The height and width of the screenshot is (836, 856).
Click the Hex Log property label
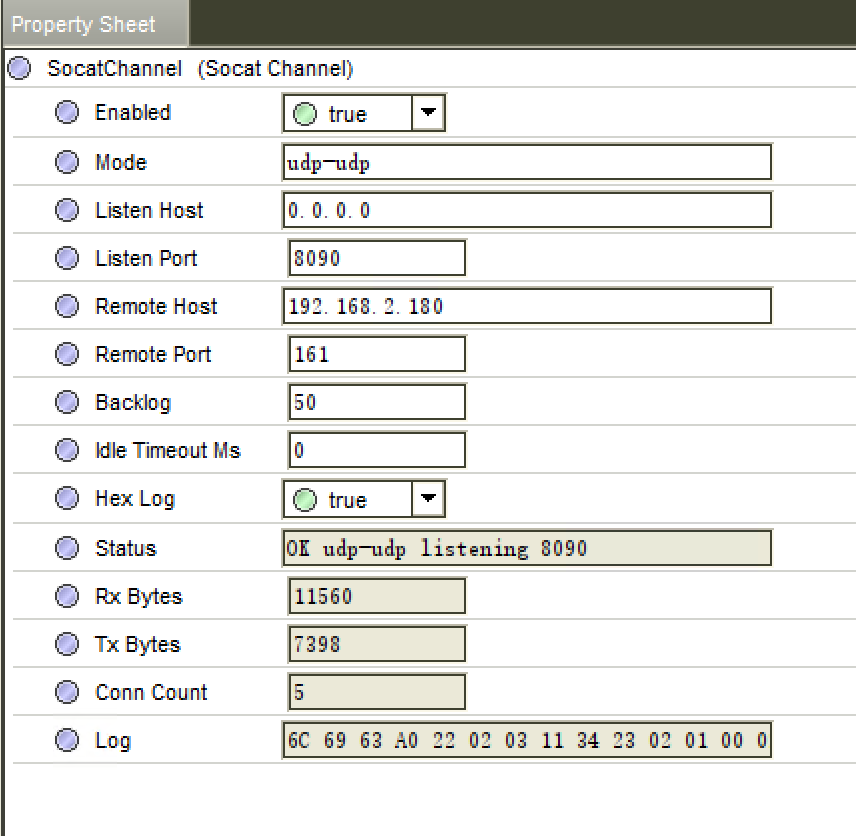click(135, 499)
